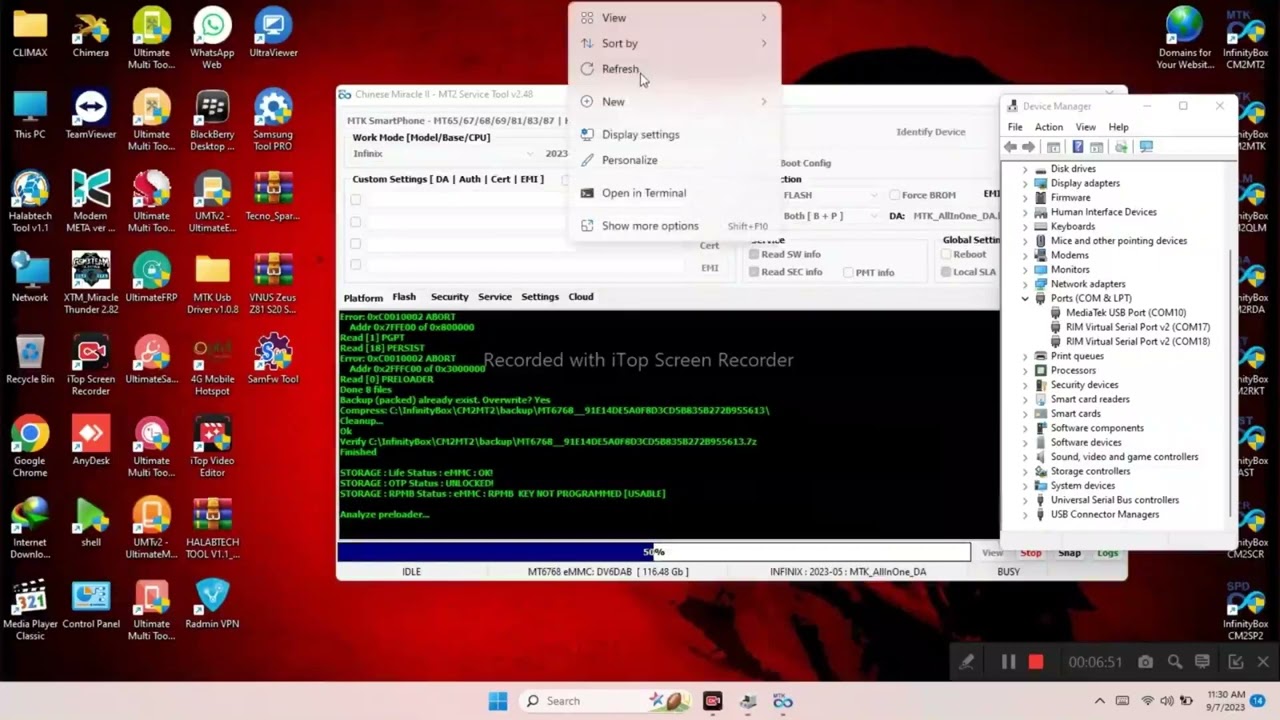
Task: Stop recording with the red square
Action: (1036, 662)
